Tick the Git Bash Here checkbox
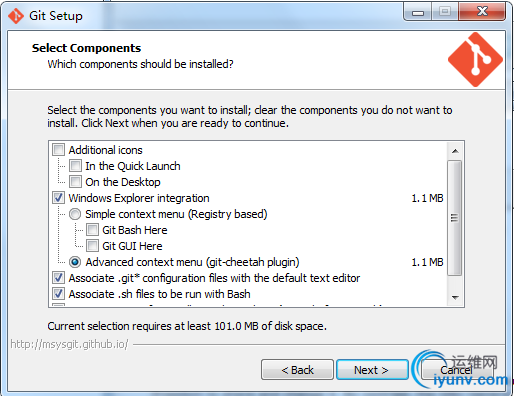The image size is (514, 396). pyautogui.click(x=92, y=230)
